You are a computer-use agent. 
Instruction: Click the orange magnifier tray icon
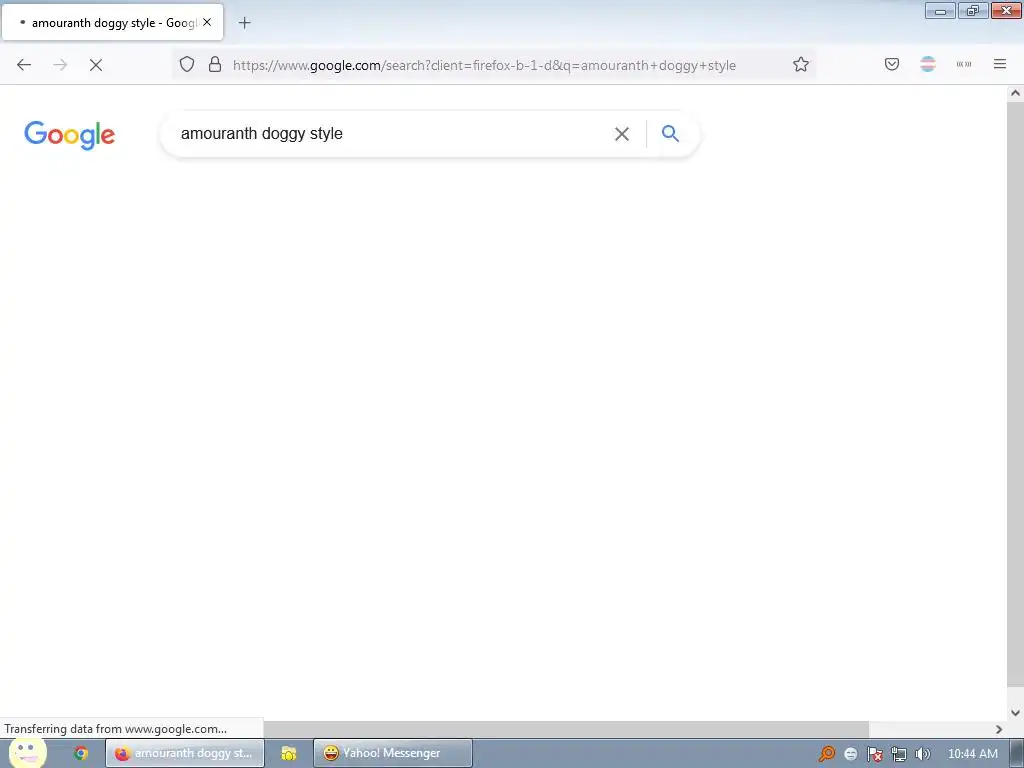point(827,754)
